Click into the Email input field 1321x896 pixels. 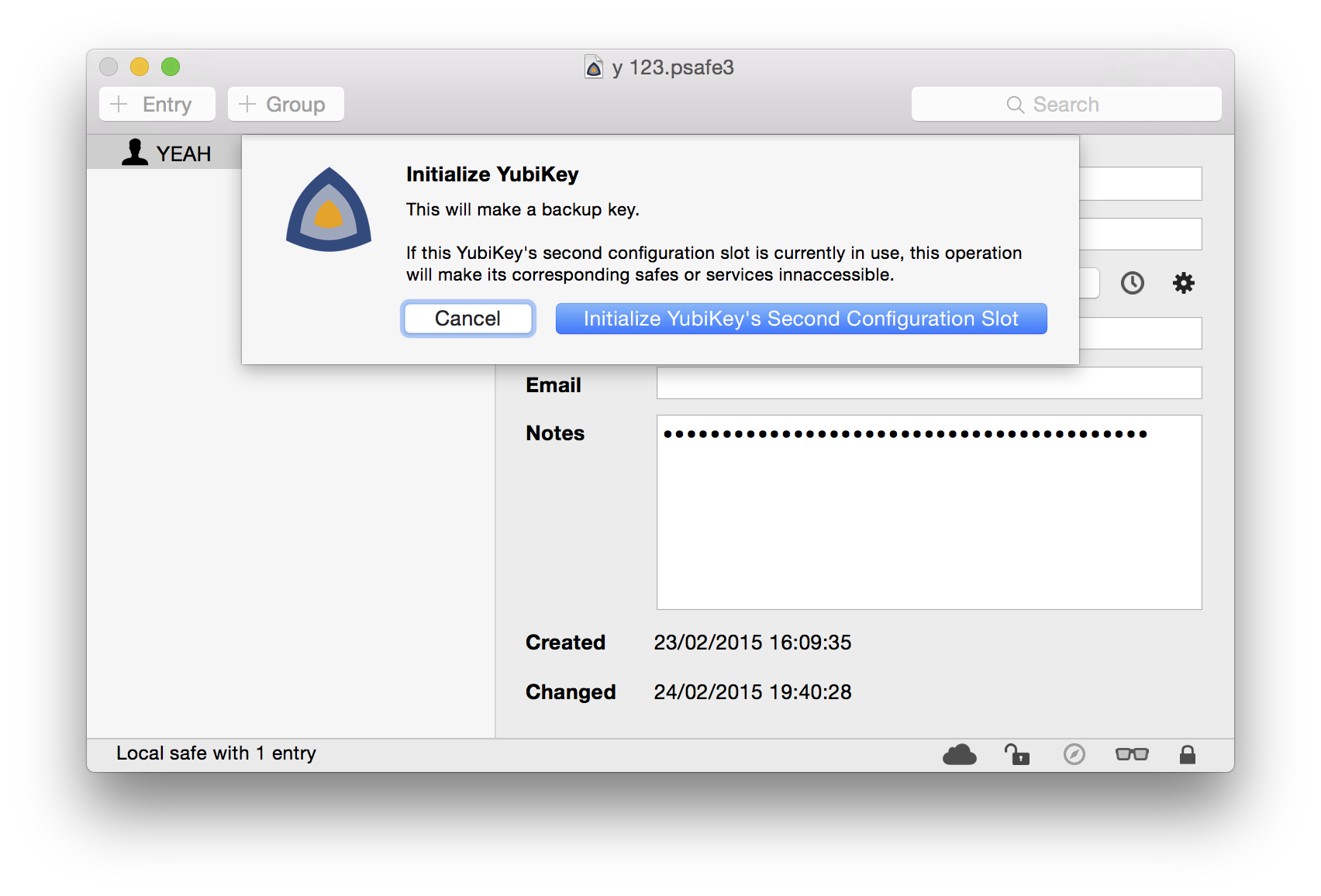click(929, 383)
